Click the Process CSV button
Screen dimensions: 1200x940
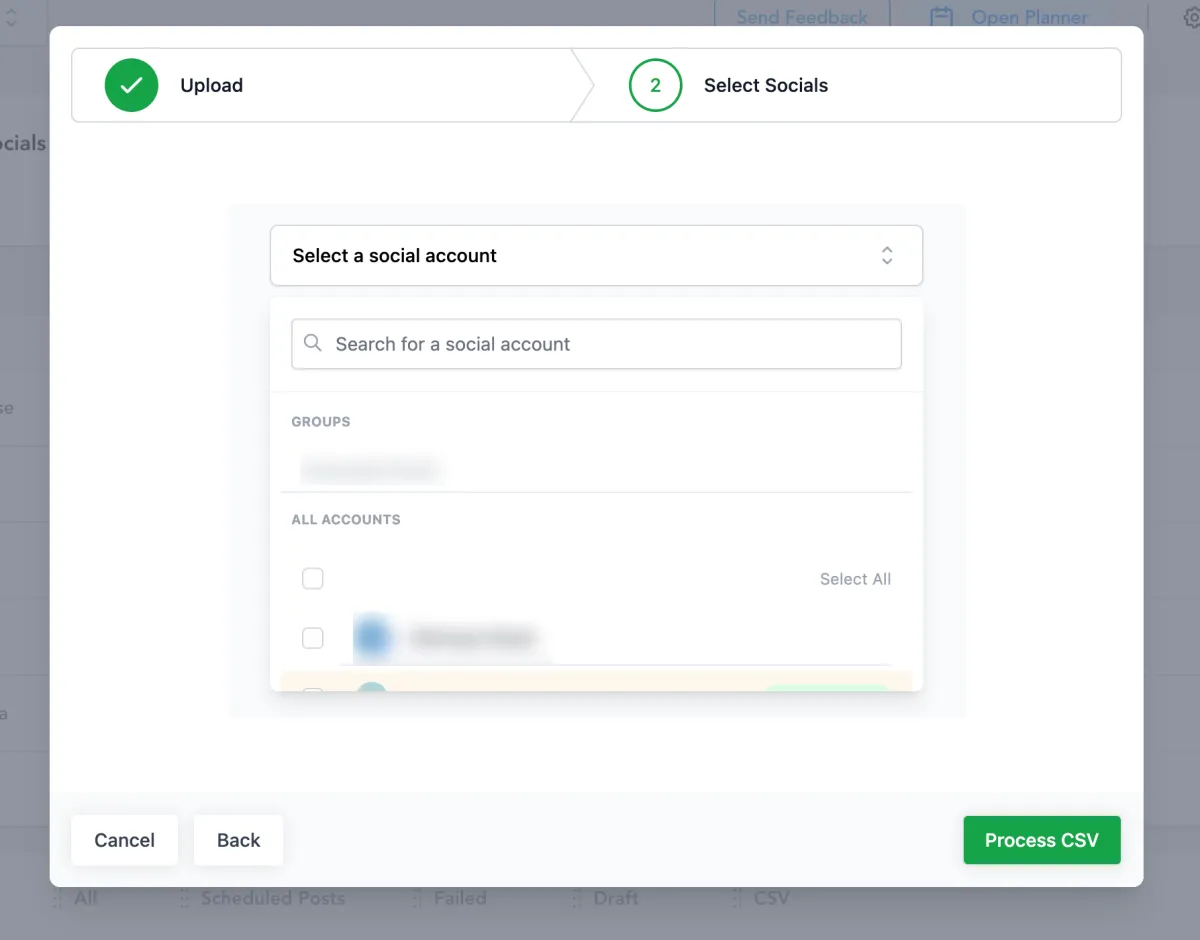(1042, 840)
